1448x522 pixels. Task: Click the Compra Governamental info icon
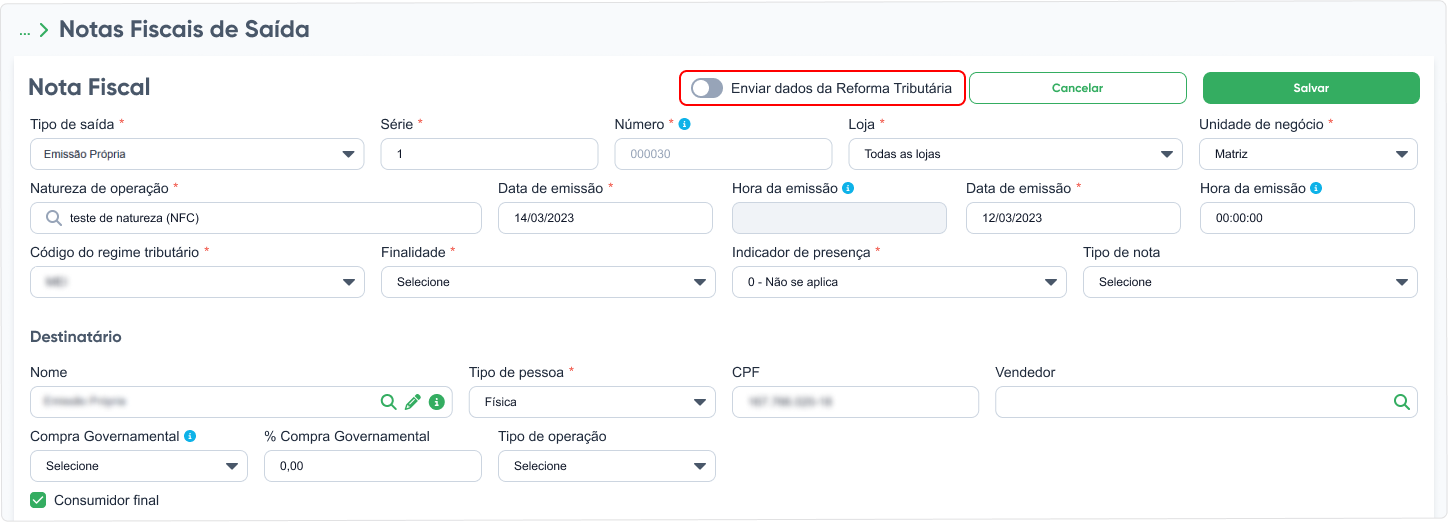tap(190, 436)
